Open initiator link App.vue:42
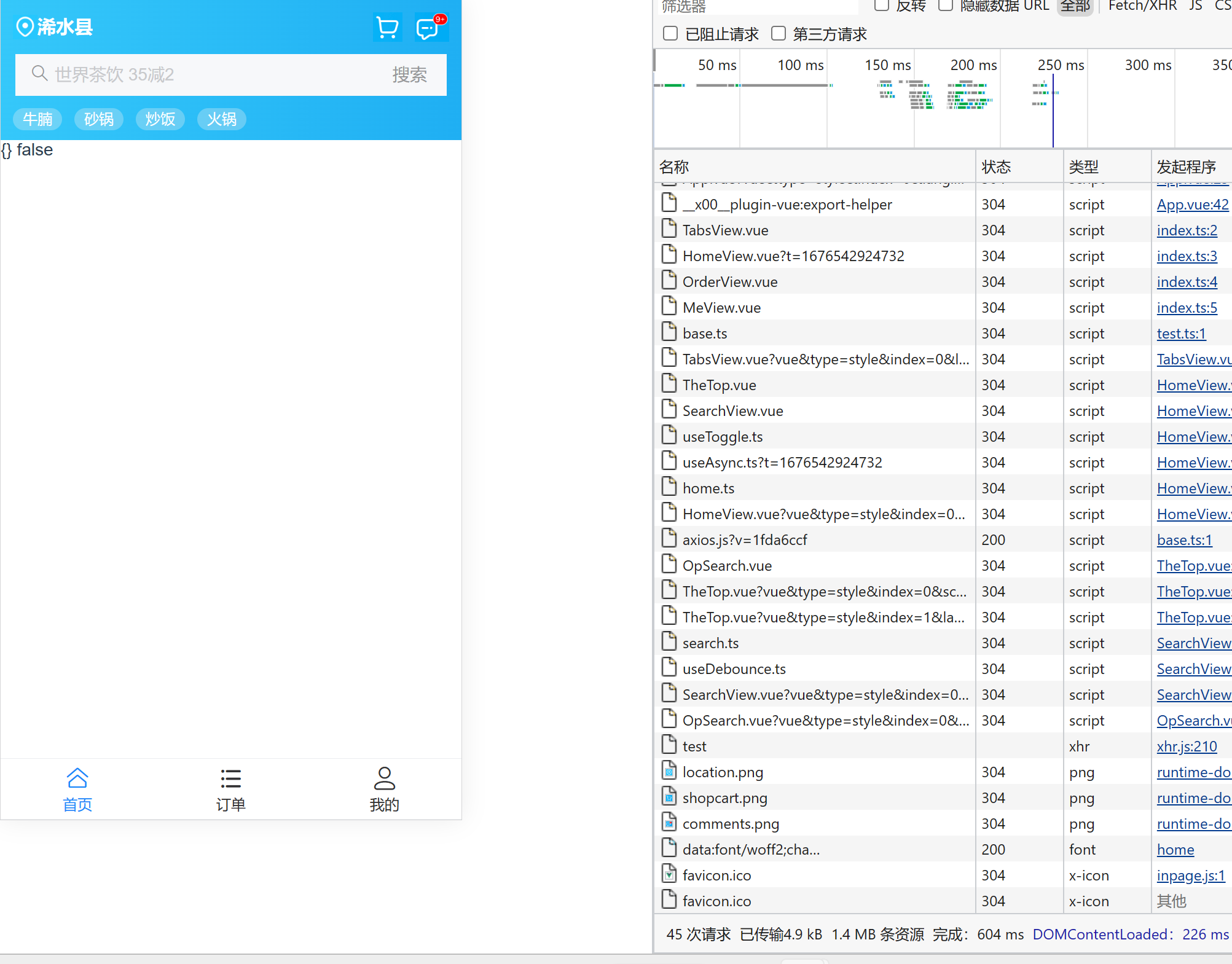Viewport: 1232px width, 964px height. (x=1193, y=205)
